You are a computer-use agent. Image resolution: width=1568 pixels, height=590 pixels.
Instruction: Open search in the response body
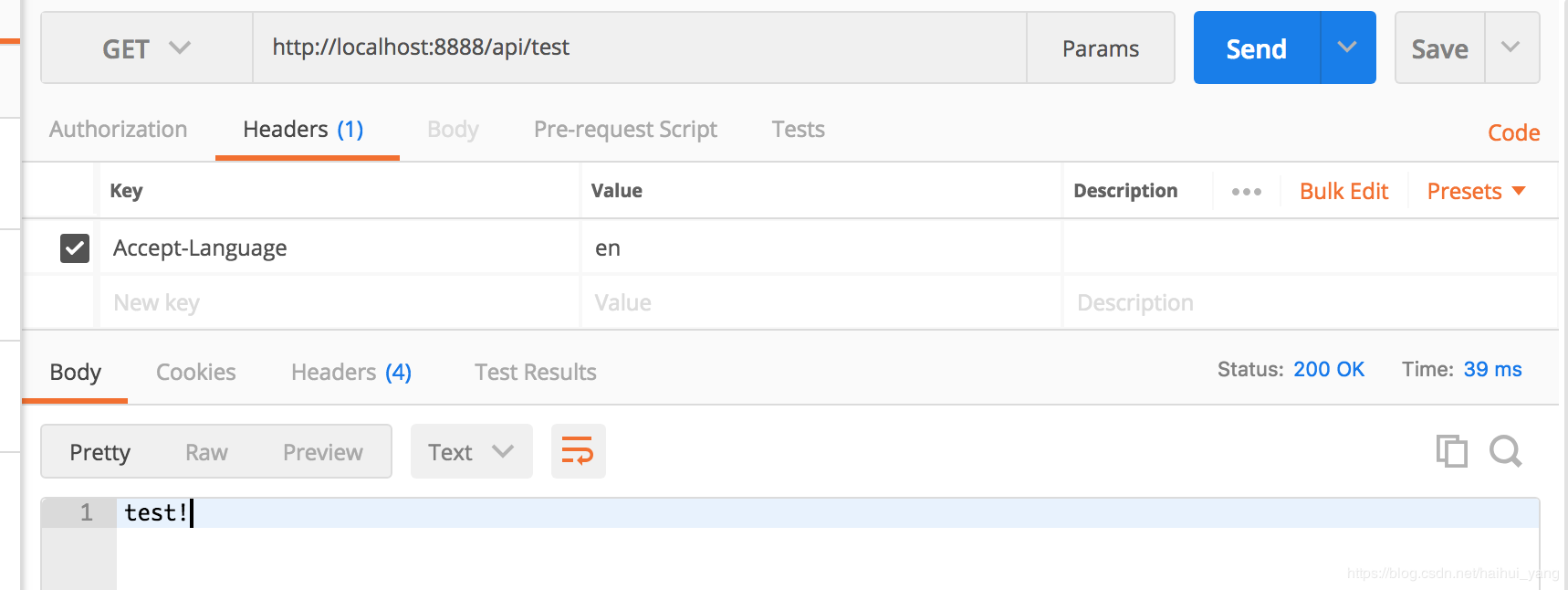pyautogui.click(x=1505, y=451)
